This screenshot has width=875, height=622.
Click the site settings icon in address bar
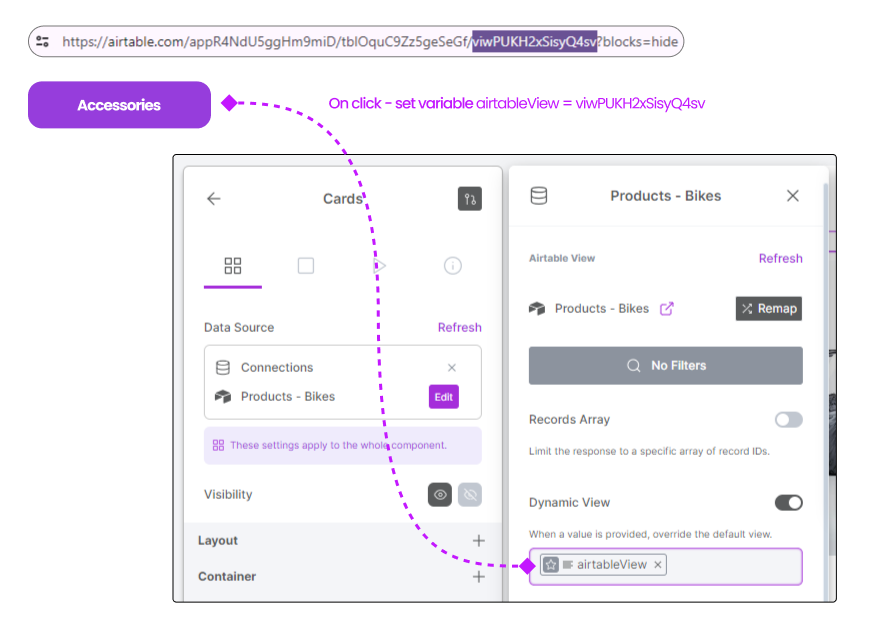pos(42,41)
